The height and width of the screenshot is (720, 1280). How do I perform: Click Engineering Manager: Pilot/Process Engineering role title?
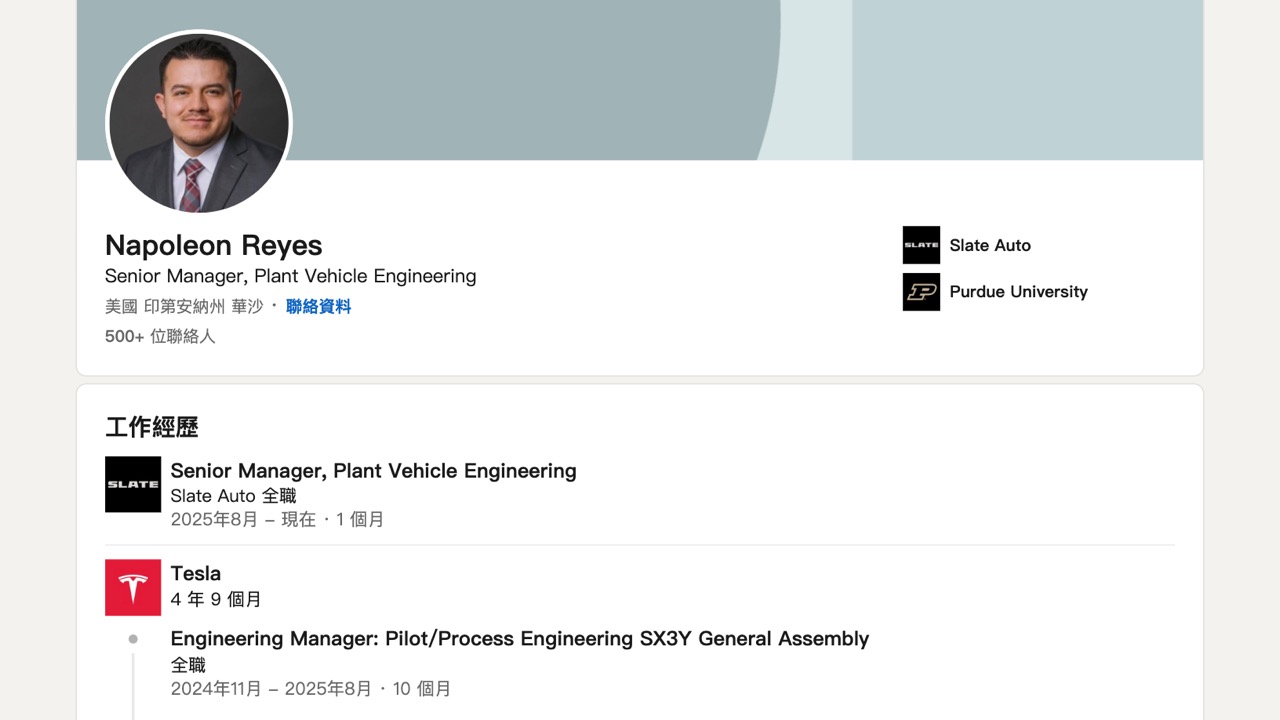(520, 638)
